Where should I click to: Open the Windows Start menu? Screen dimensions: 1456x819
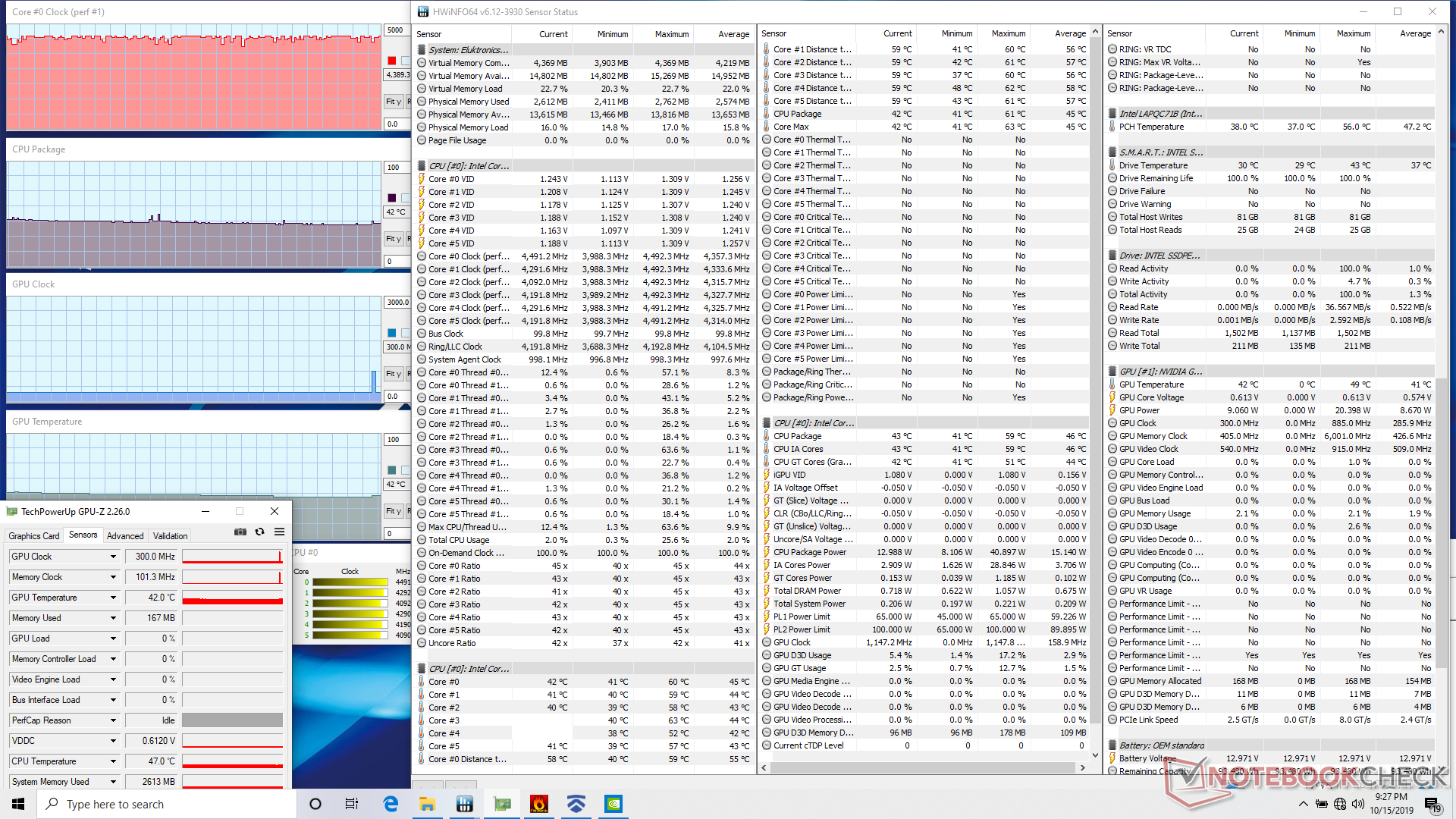pyautogui.click(x=18, y=804)
